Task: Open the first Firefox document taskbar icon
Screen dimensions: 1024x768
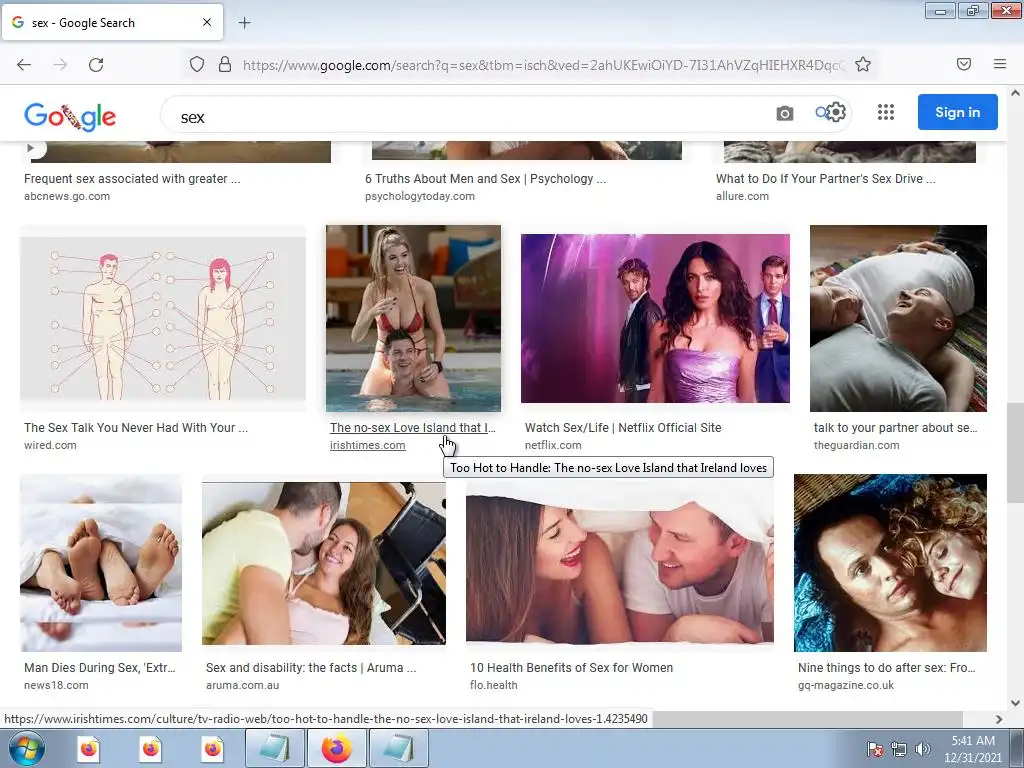Action: pyautogui.click(x=88, y=748)
